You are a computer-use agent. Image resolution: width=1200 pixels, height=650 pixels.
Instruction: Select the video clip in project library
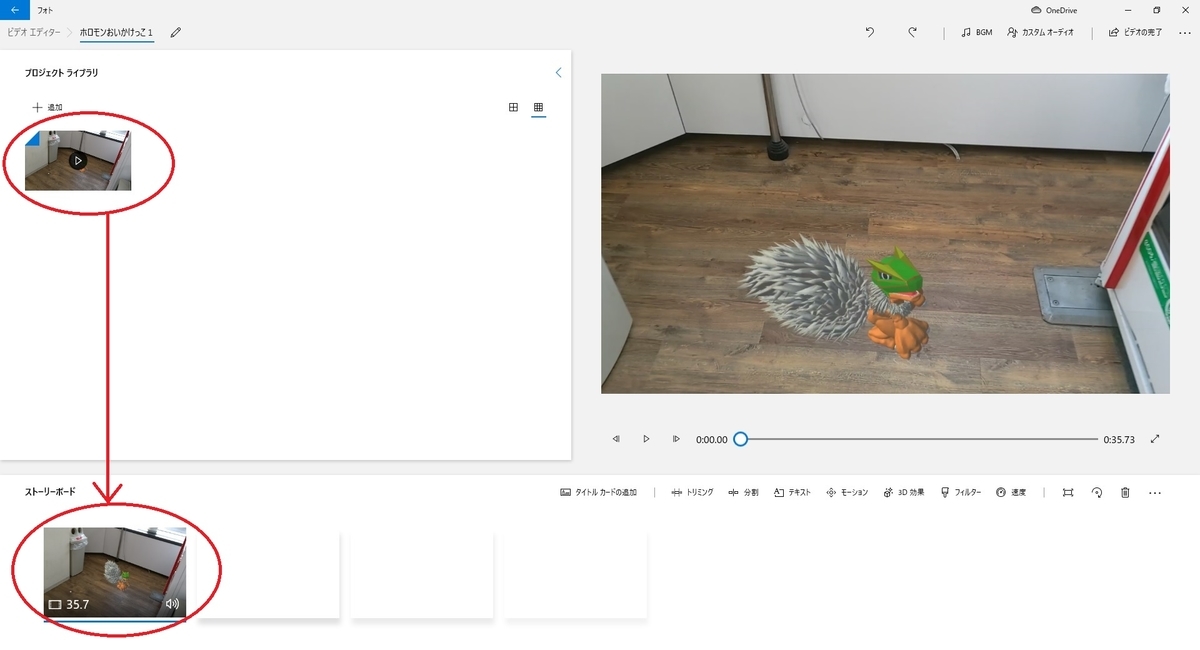click(78, 160)
